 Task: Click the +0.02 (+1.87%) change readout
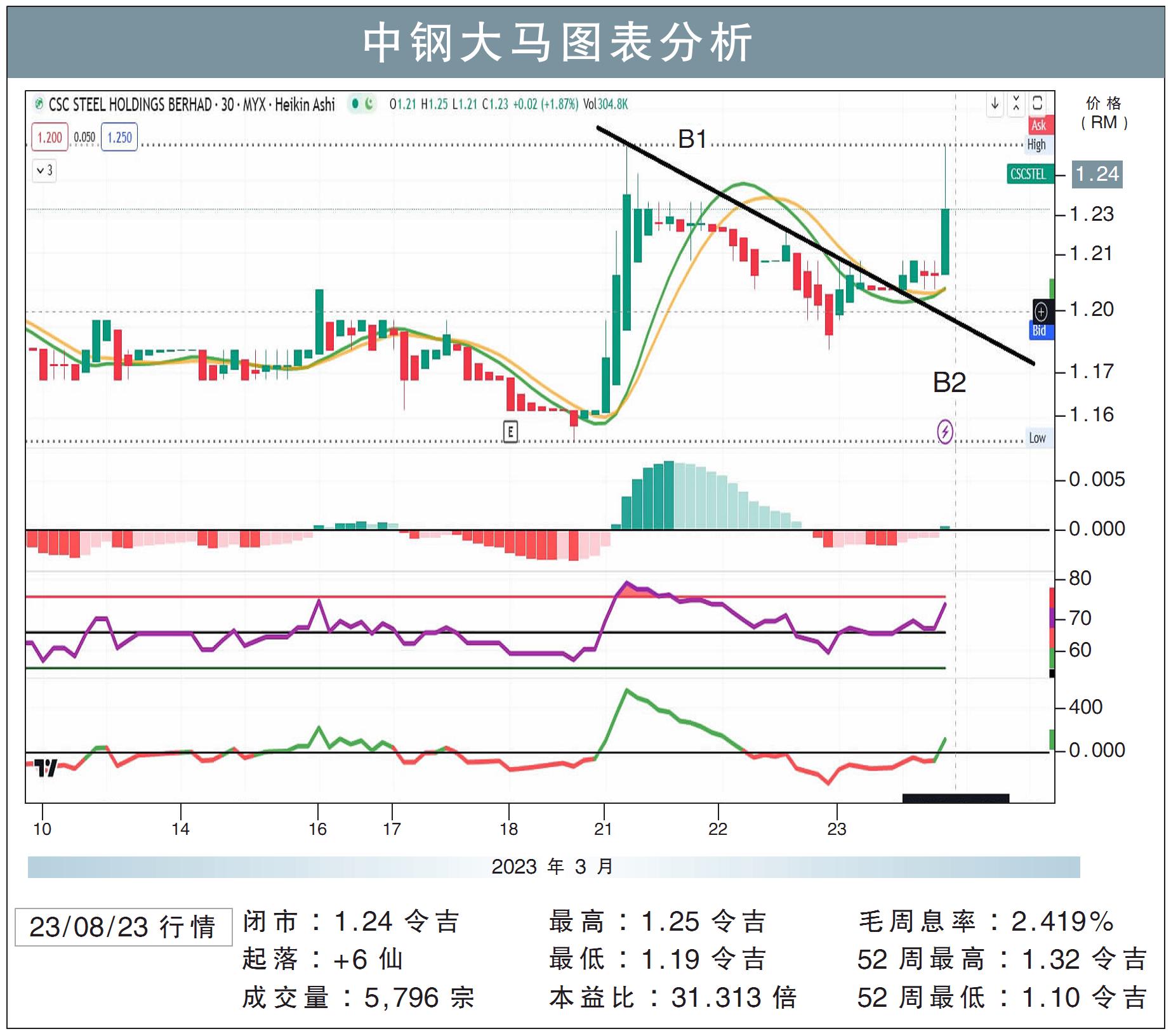click(545, 104)
